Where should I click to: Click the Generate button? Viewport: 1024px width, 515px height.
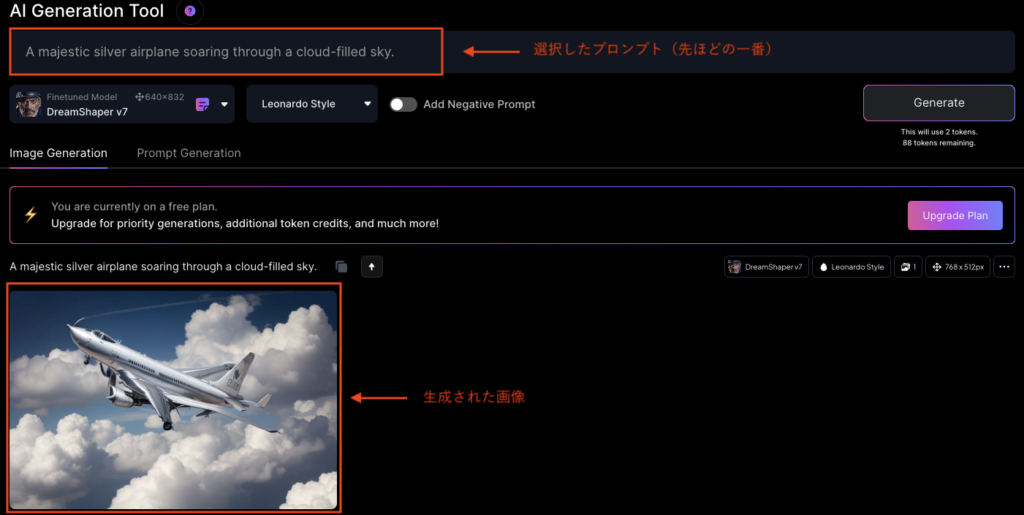pyautogui.click(x=939, y=103)
